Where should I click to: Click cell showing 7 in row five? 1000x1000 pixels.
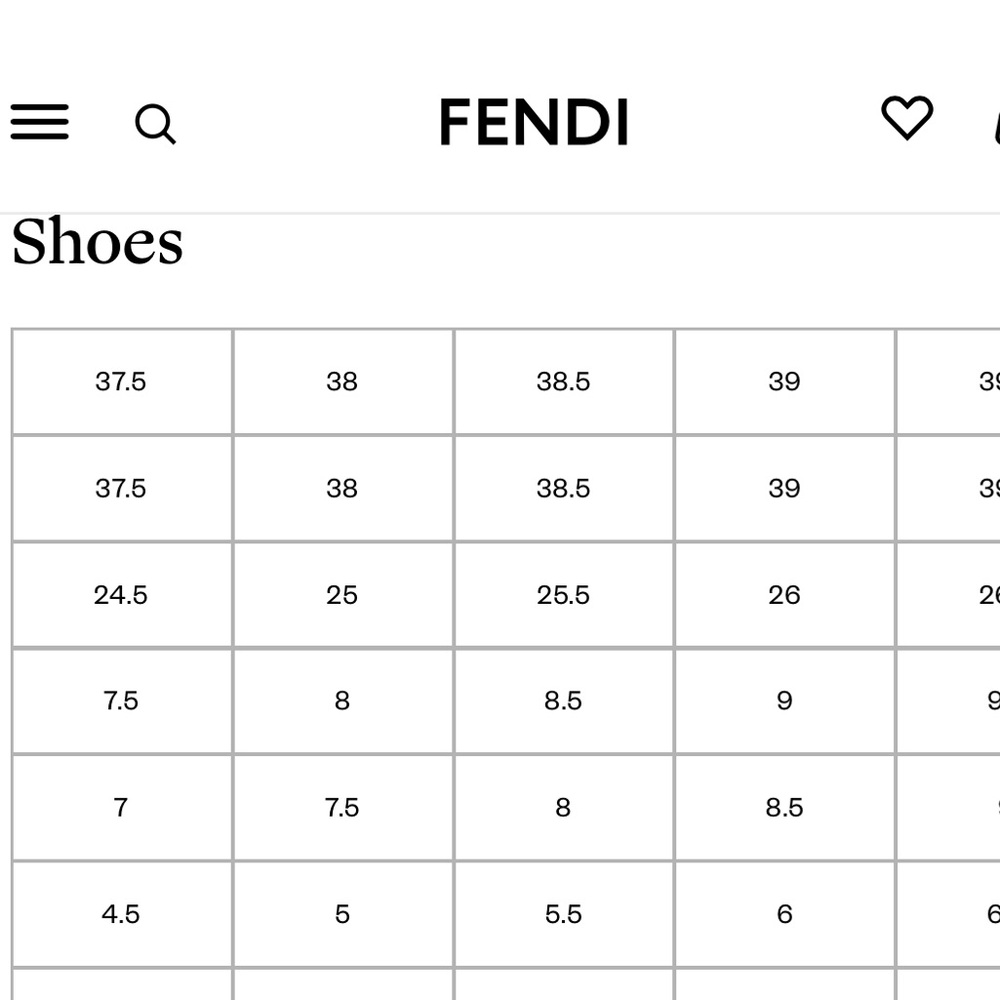121,807
